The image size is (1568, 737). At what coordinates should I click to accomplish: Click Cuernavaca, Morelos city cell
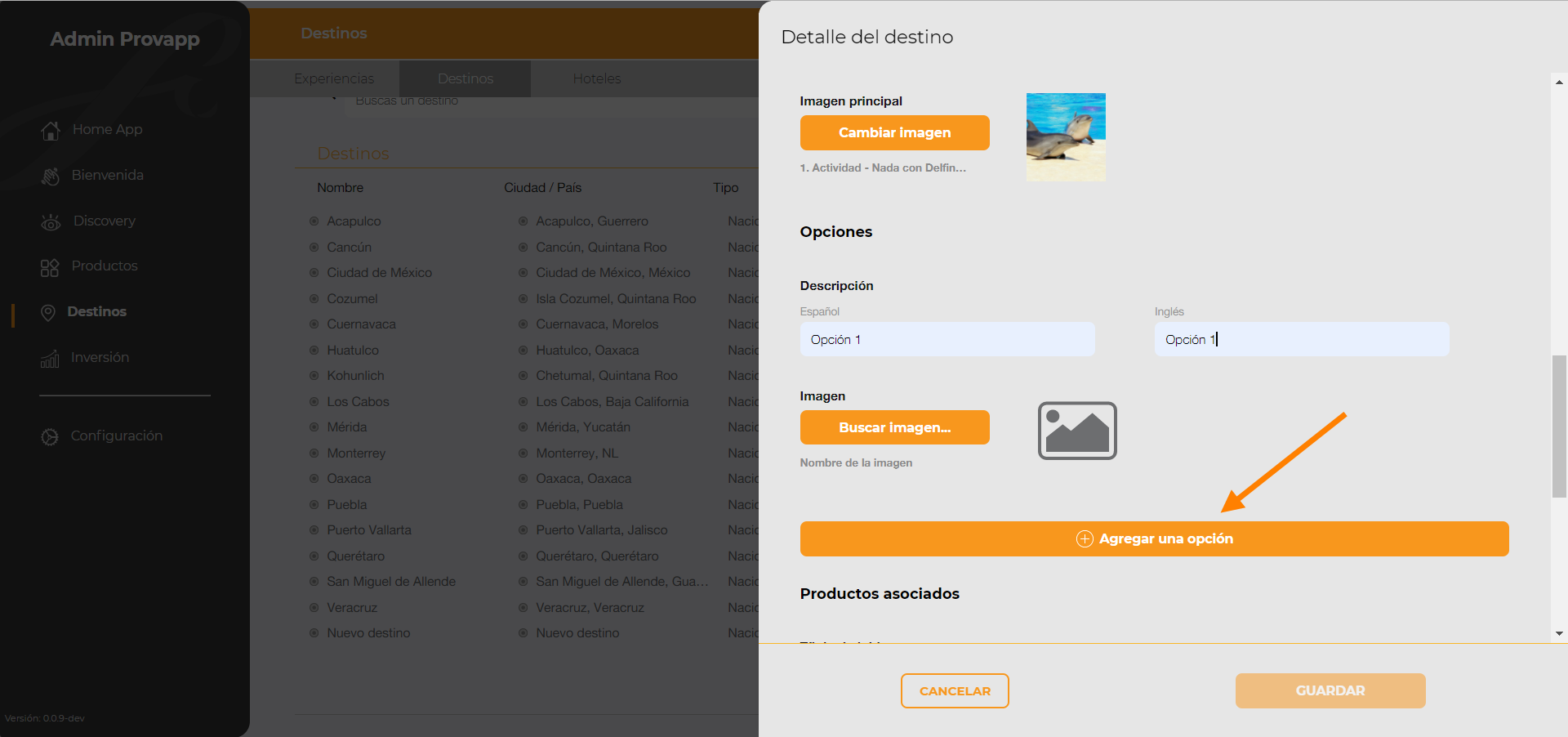pyautogui.click(x=597, y=324)
